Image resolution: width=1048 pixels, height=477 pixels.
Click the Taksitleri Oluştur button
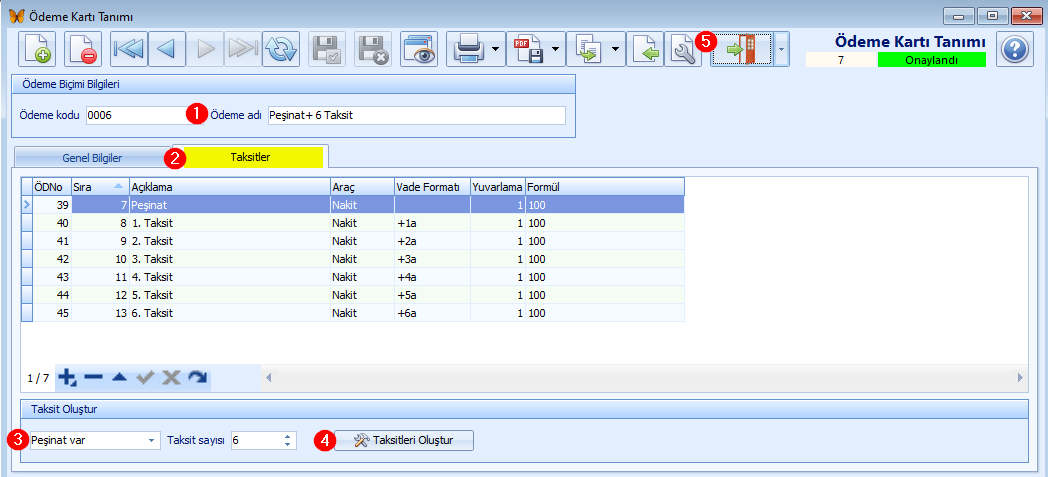[404, 440]
